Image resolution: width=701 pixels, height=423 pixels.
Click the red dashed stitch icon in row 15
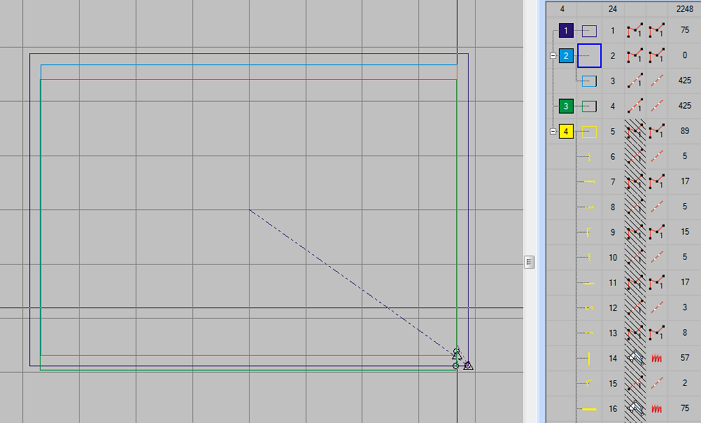657,383
